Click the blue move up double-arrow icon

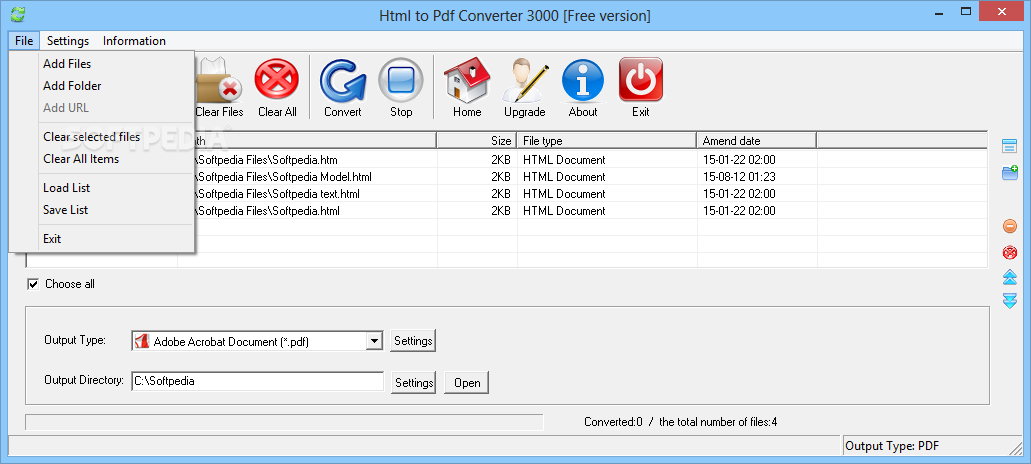pos(1009,277)
